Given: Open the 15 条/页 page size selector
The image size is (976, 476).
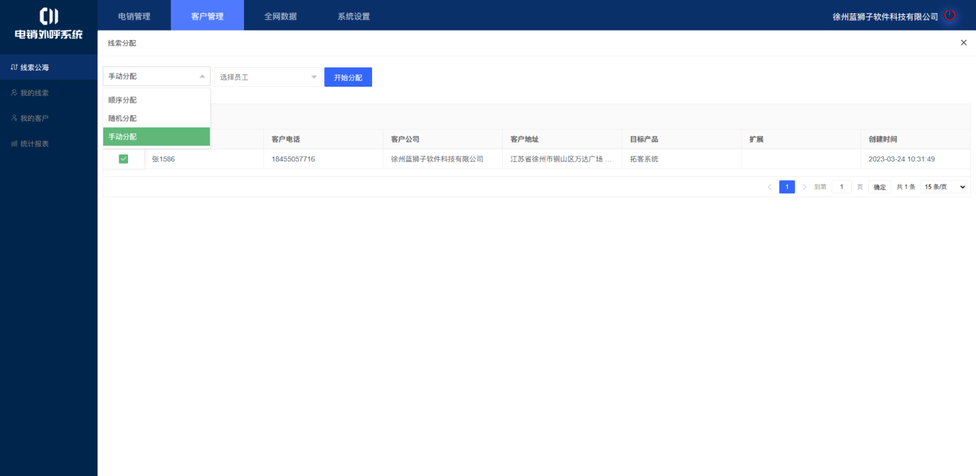Looking at the screenshot, I should click(x=944, y=187).
